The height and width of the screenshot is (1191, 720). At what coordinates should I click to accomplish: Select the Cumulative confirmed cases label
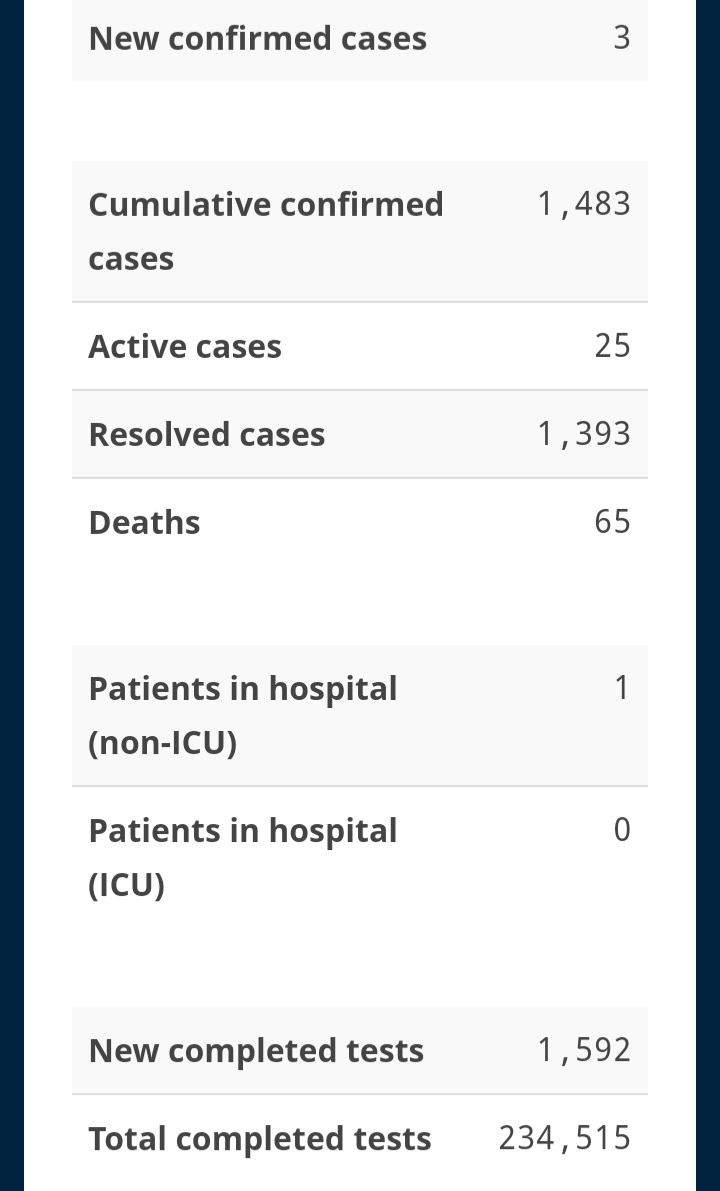pyautogui.click(x=266, y=231)
